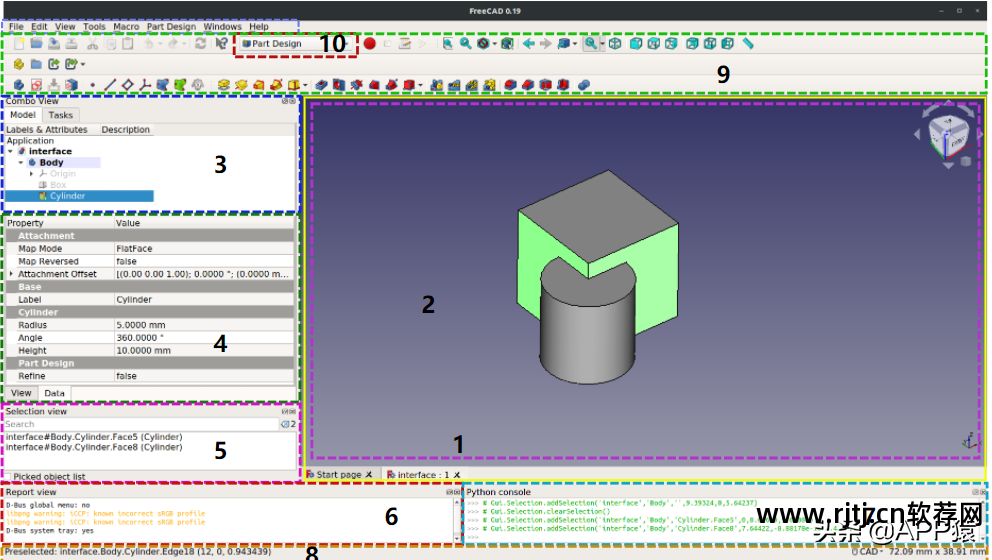Start macro recording with red circle
The image size is (992, 560).
click(x=369, y=44)
